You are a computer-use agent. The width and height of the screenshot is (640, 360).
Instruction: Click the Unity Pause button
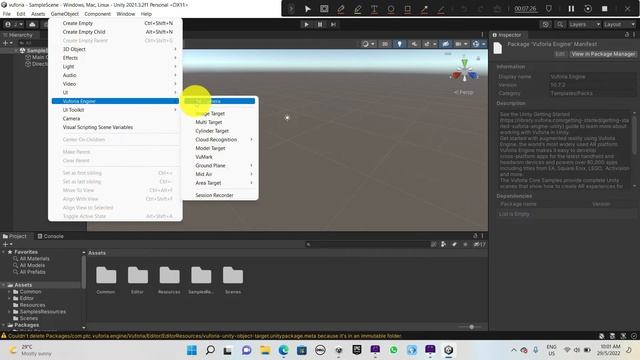[x=320, y=24]
